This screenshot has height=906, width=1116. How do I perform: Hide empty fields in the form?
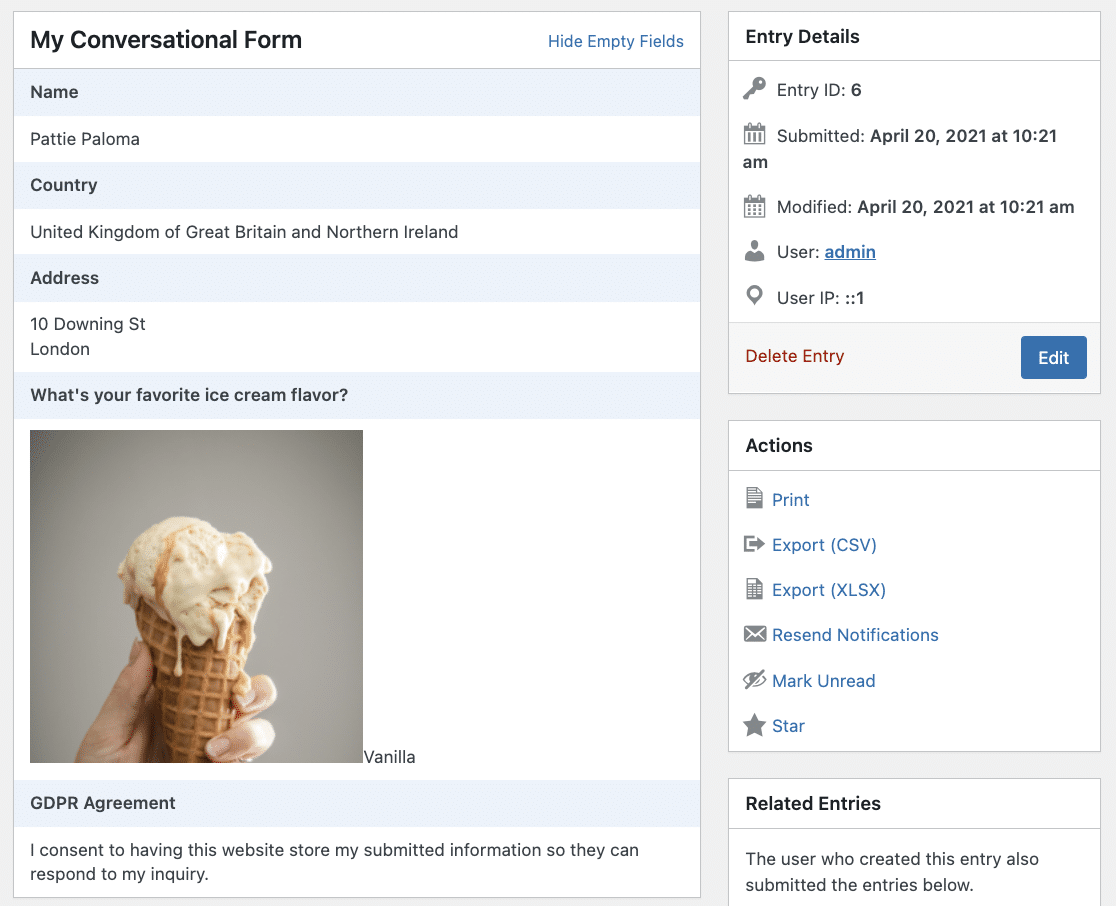click(616, 41)
